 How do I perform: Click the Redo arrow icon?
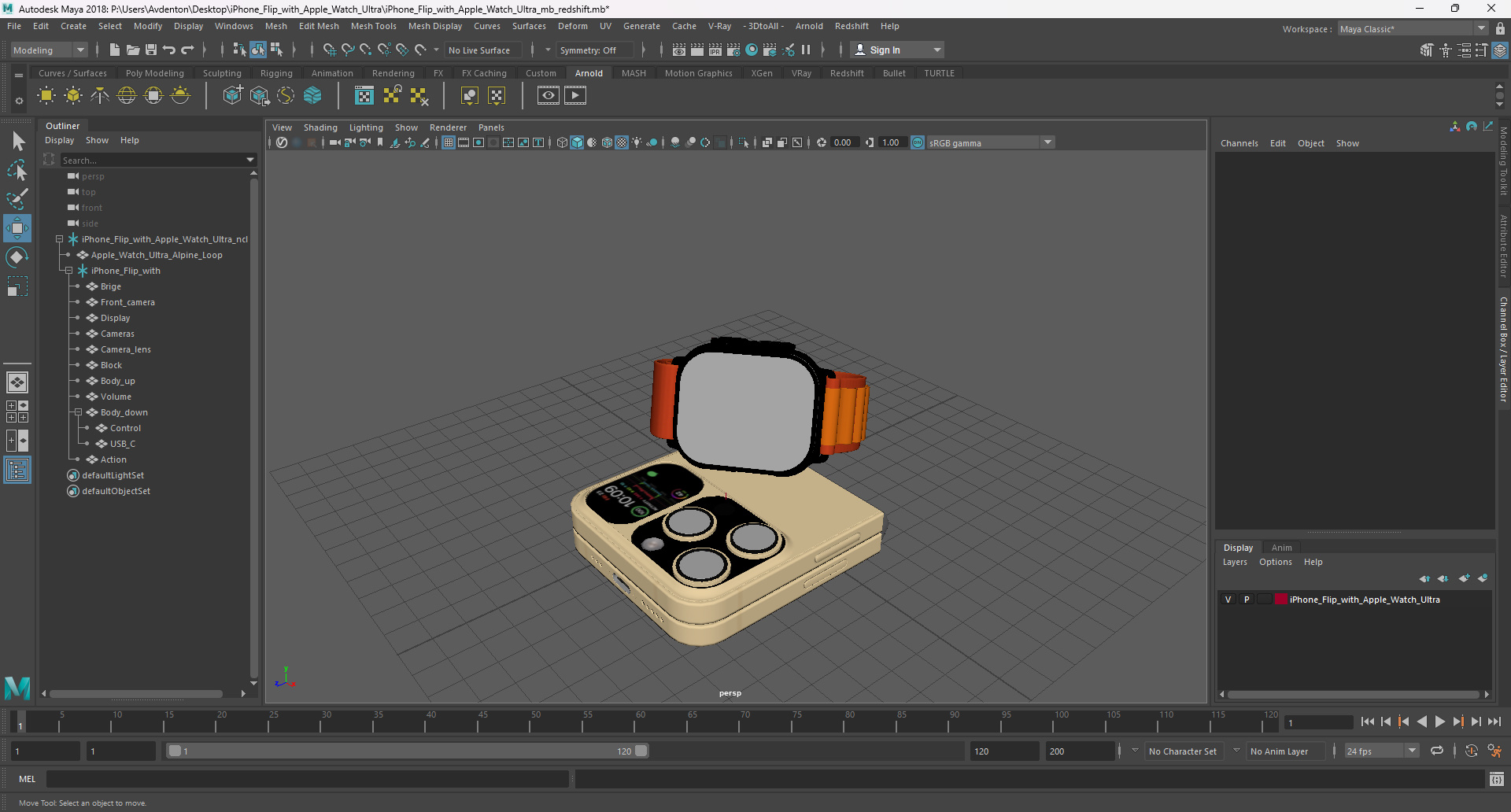tap(187, 50)
